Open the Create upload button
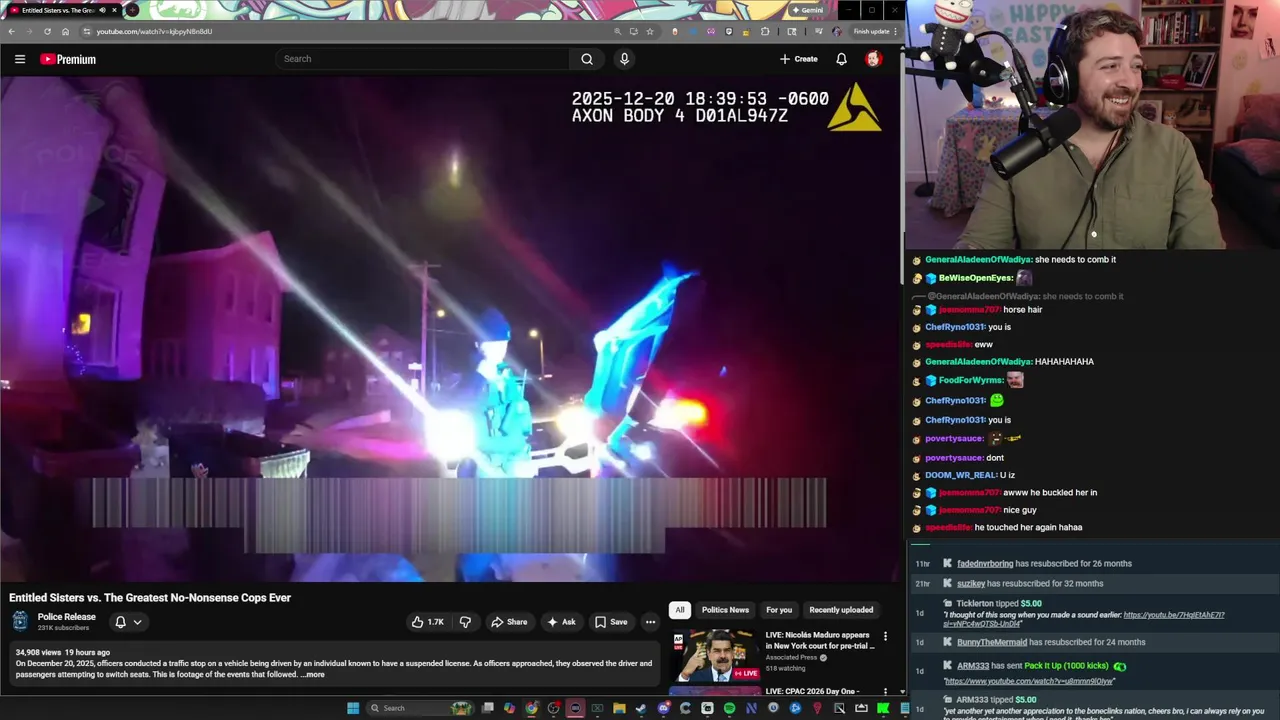 click(x=799, y=59)
